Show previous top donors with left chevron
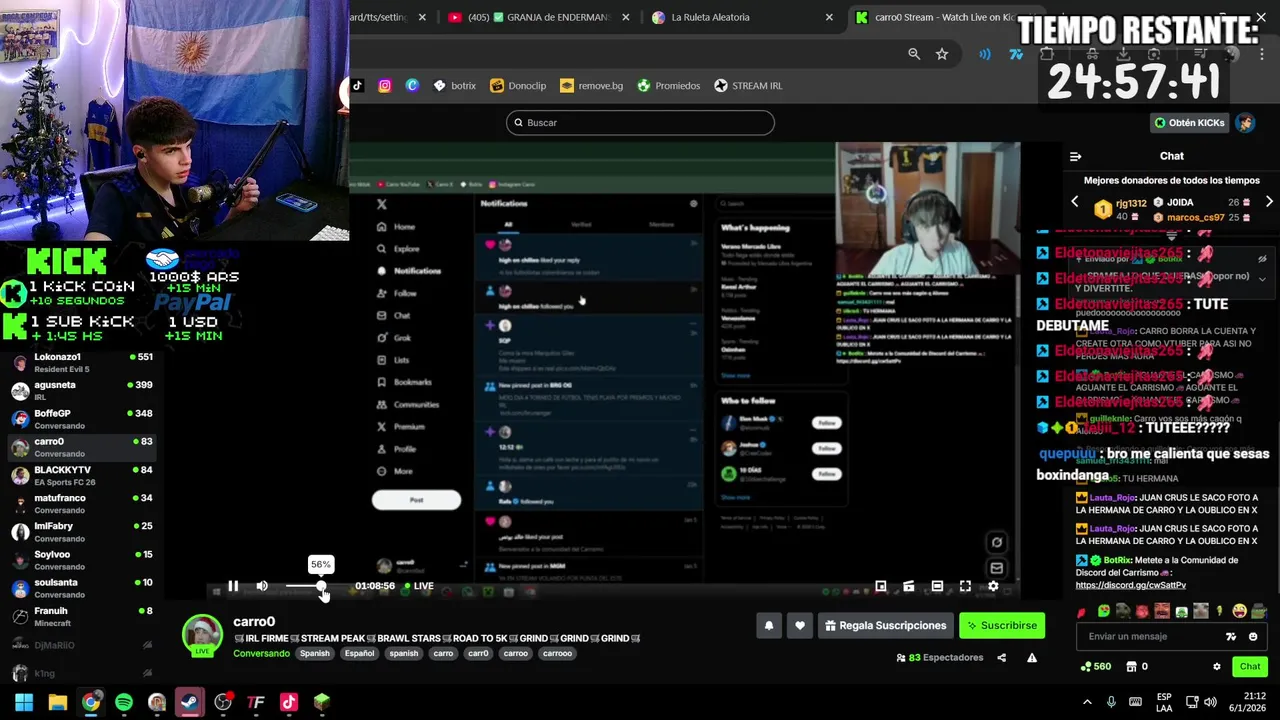The height and width of the screenshot is (720, 1280). (x=1075, y=202)
